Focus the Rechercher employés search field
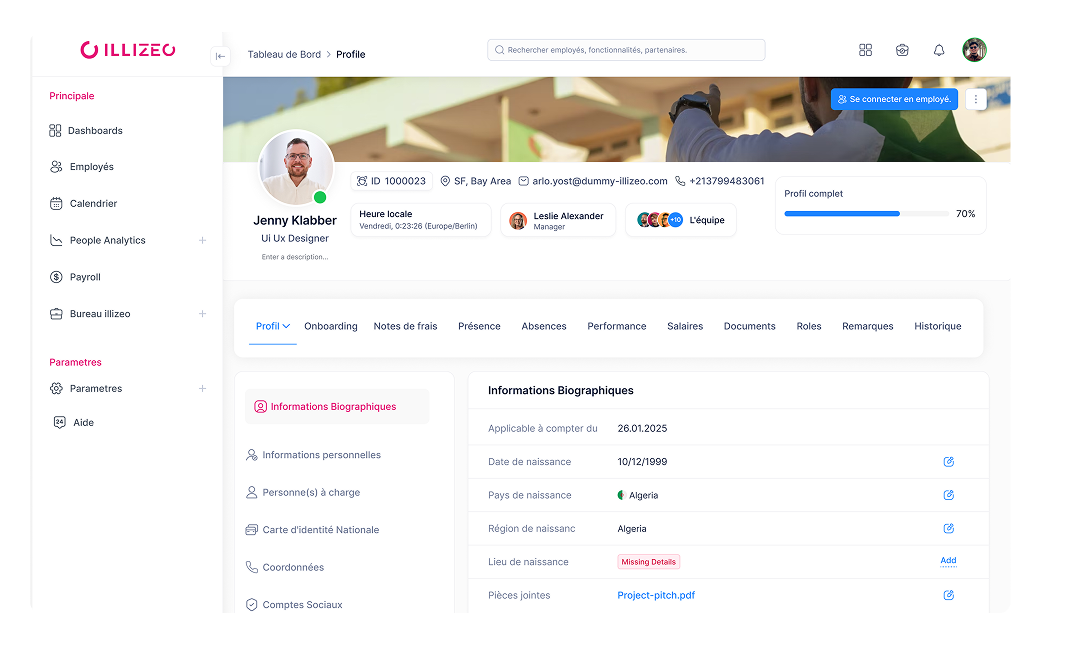The height and width of the screenshot is (645, 1068). [x=626, y=50]
